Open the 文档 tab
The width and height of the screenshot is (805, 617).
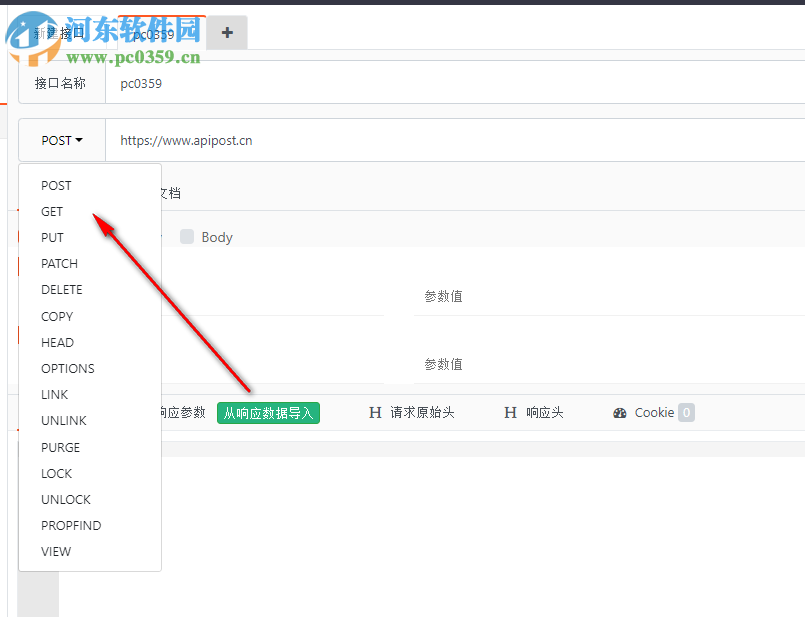pos(172,192)
